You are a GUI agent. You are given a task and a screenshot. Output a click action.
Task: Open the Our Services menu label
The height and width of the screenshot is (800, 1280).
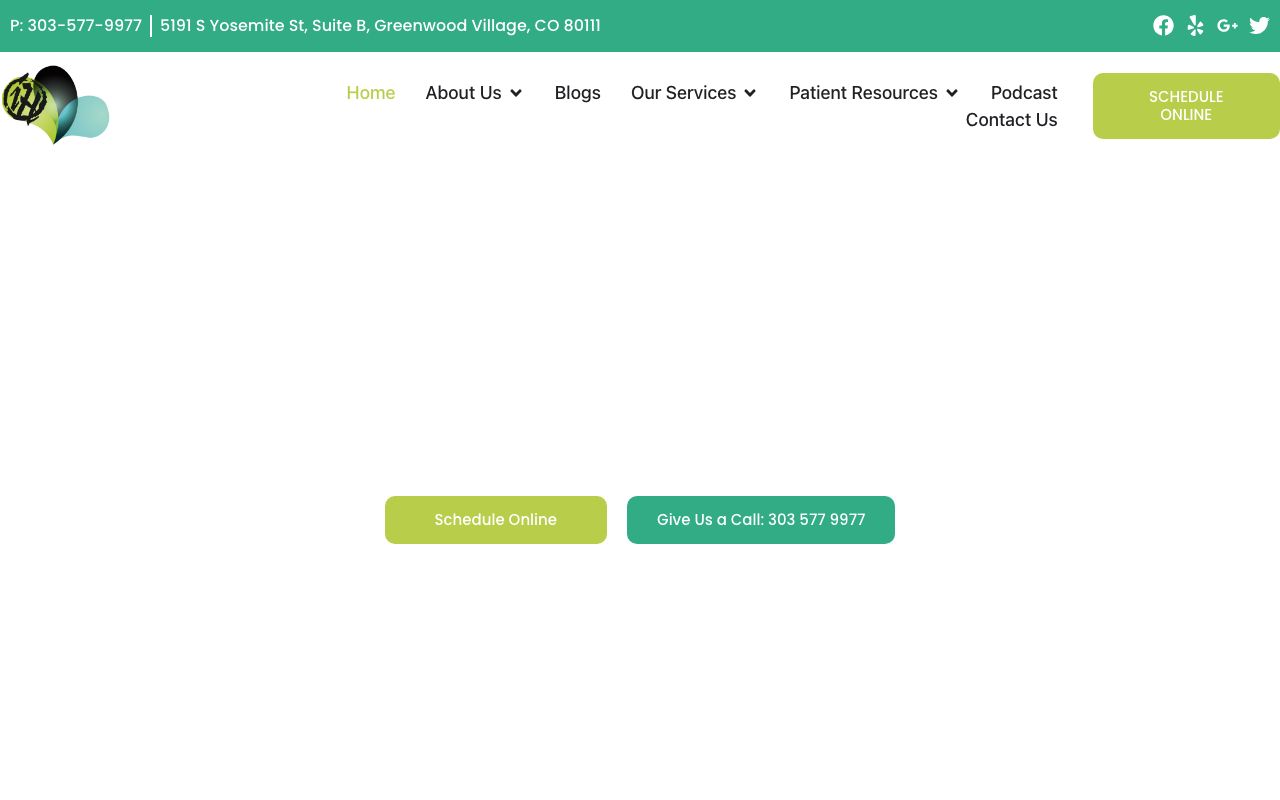tap(683, 93)
